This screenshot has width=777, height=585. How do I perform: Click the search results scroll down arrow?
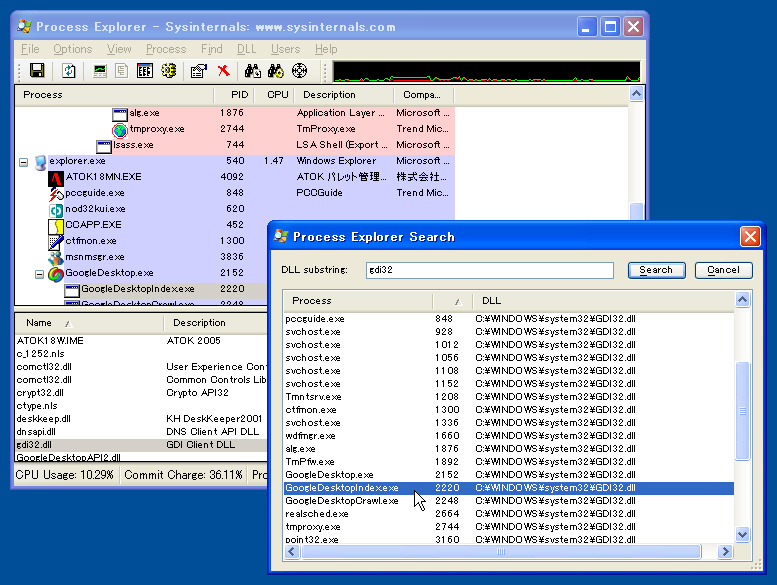point(742,534)
